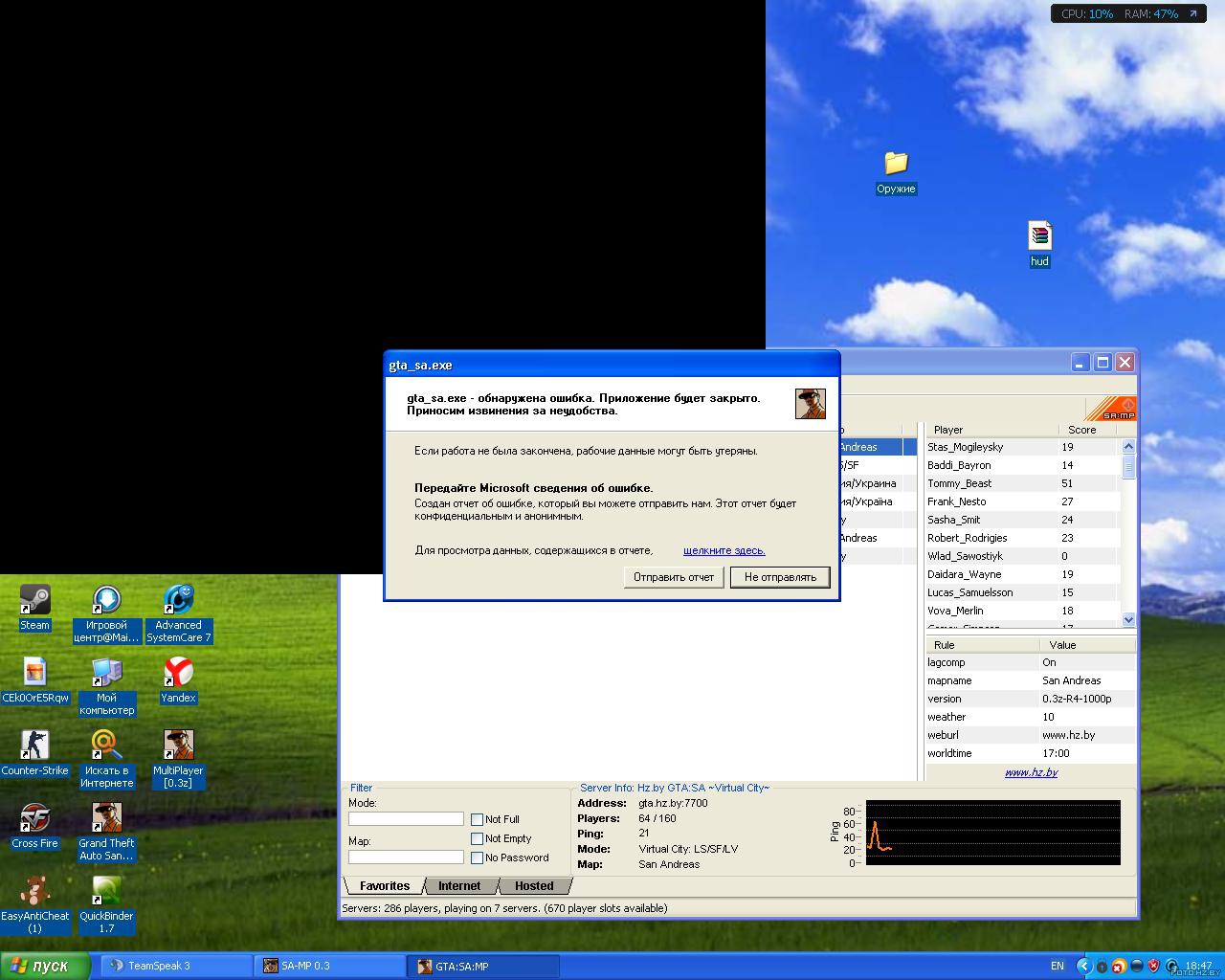Enable the Not Full filter checkbox
Image resolution: width=1225 pixels, height=980 pixels.
pos(477,819)
